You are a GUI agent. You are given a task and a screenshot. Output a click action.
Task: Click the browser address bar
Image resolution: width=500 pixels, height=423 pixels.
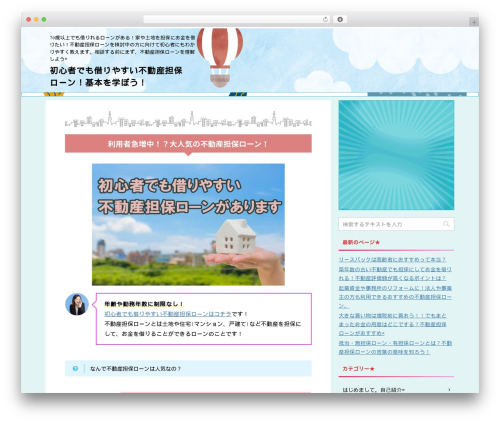point(237,19)
